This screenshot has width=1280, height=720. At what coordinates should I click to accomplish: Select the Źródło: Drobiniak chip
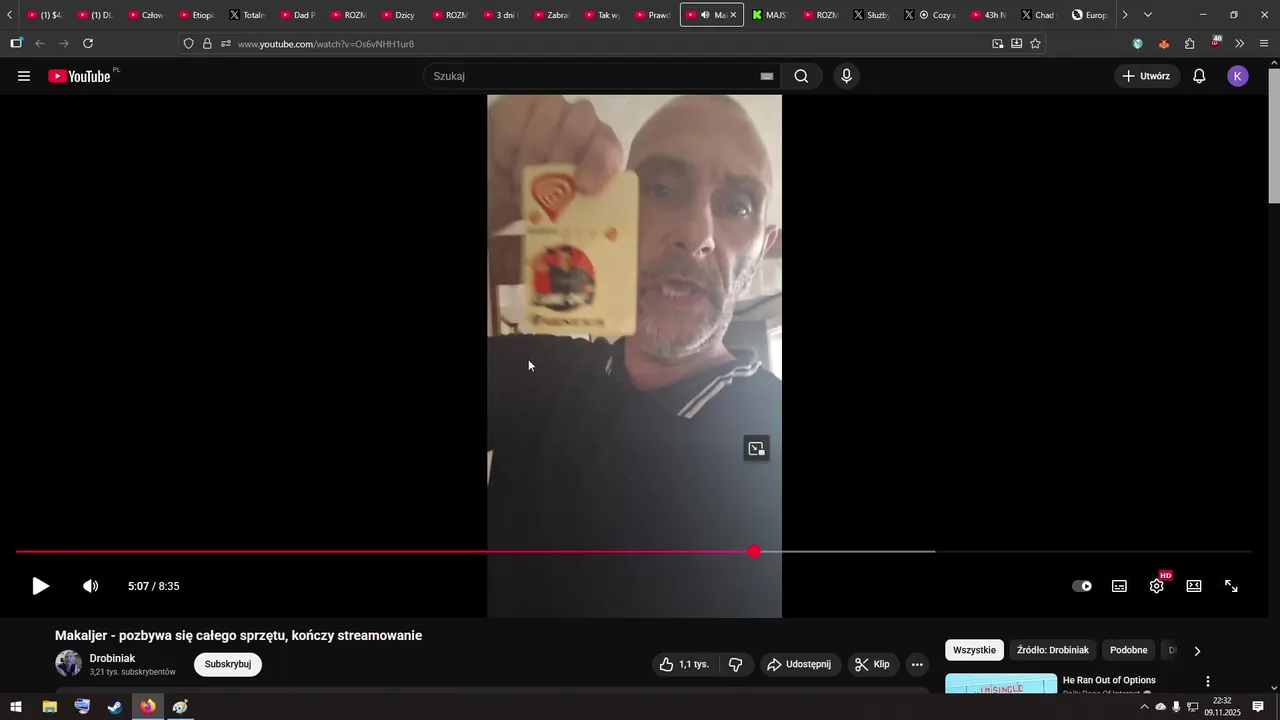tap(1053, 650)
